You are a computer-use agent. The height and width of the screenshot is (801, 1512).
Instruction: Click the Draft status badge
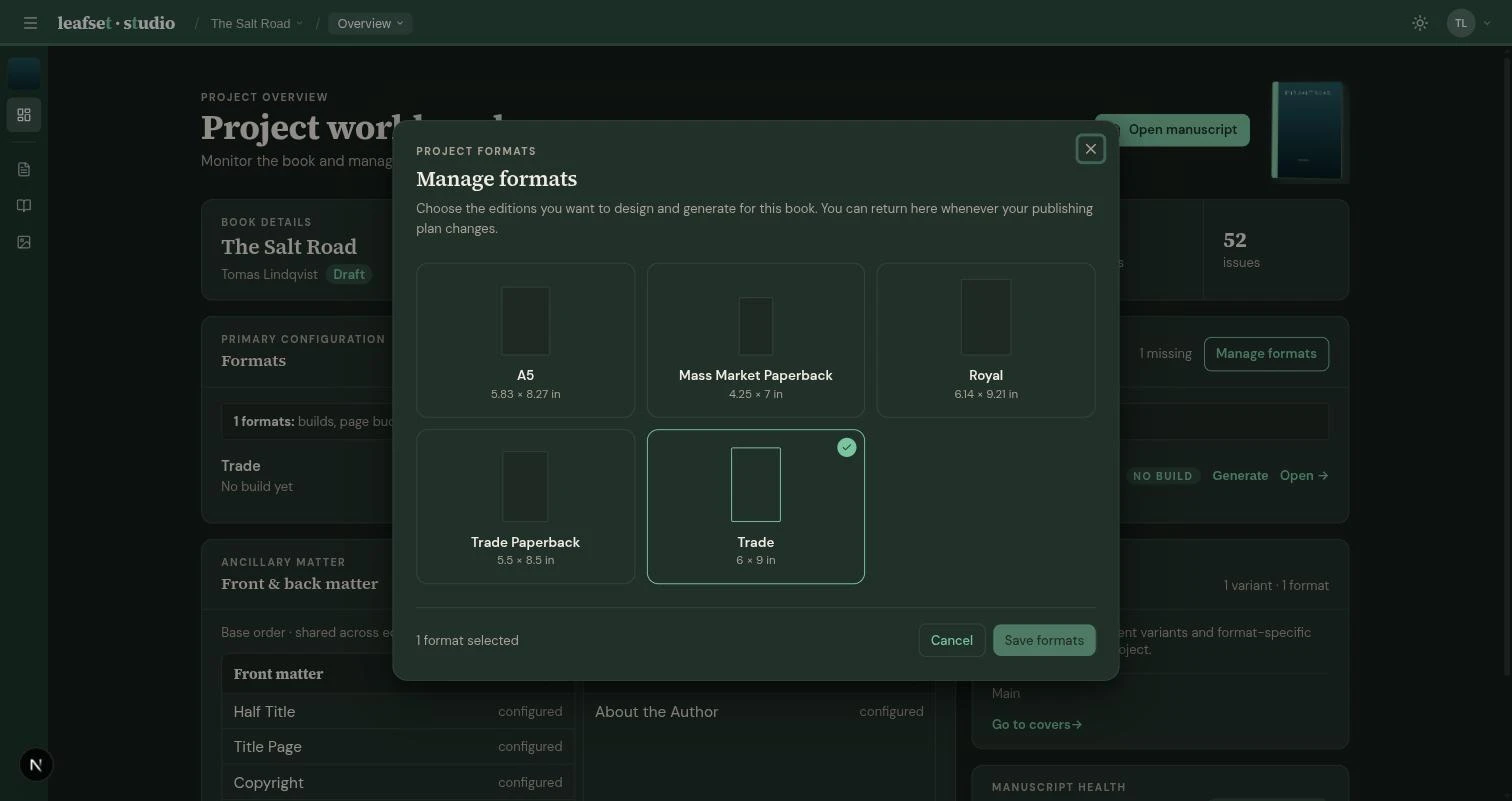pyautogui.click(x=349, y=274)
